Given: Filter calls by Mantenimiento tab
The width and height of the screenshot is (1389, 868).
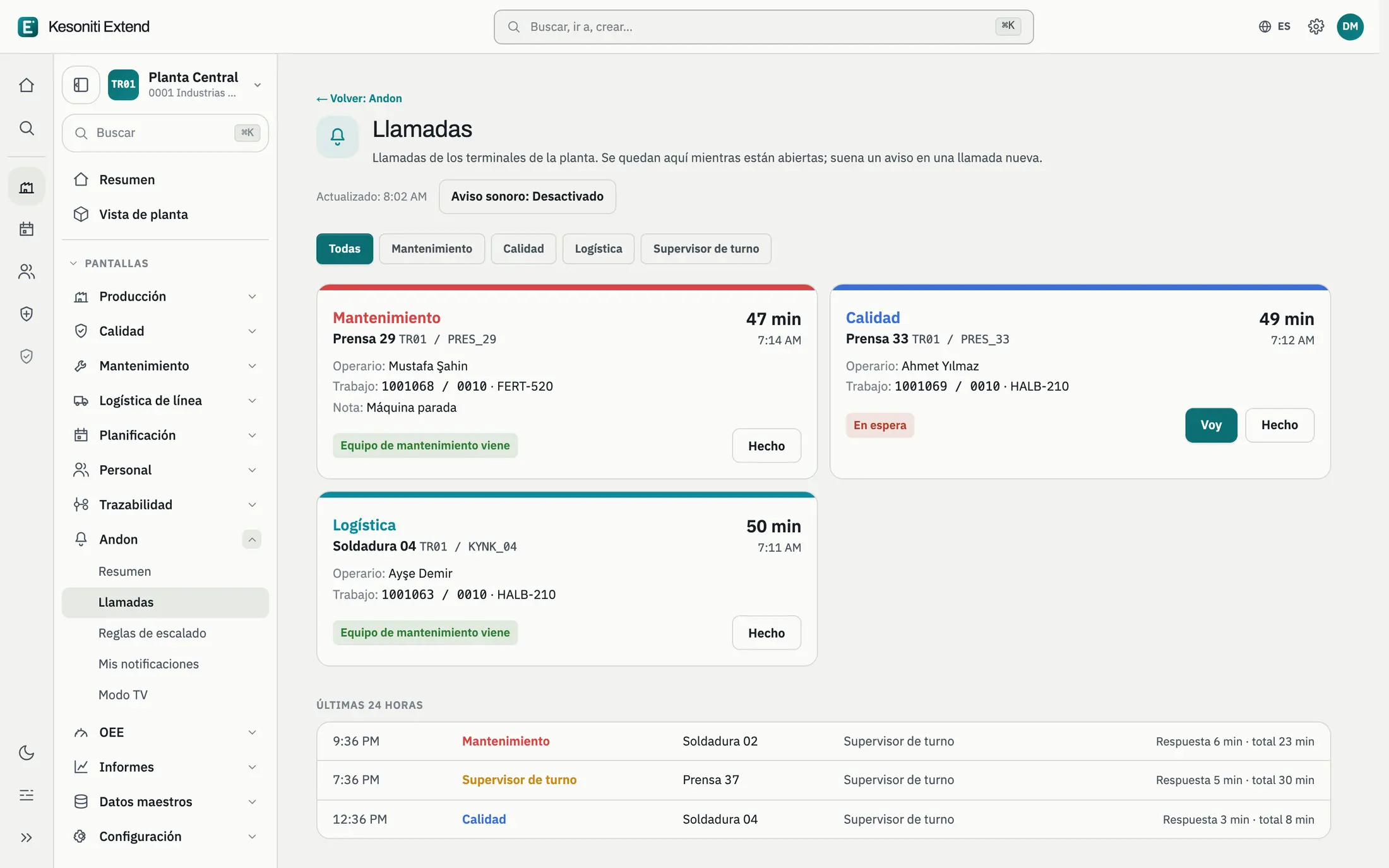Looking at the screenshot, I should coord(432,249).
